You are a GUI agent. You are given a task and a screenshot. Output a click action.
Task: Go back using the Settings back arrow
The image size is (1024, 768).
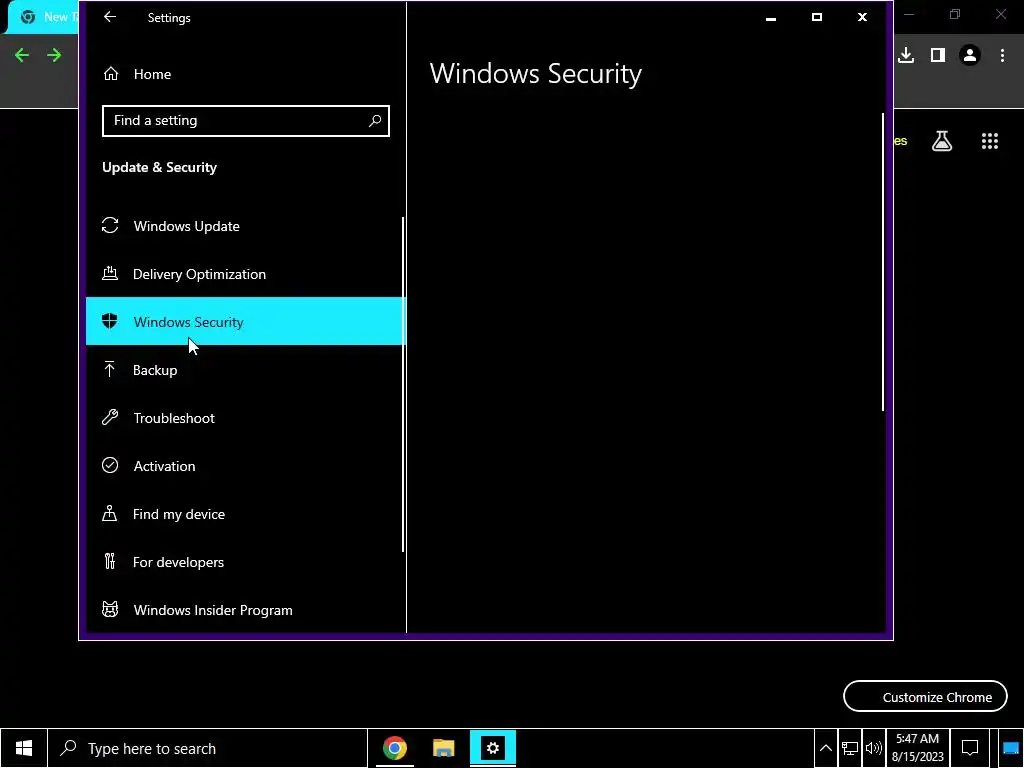click(x=110, y=18)
